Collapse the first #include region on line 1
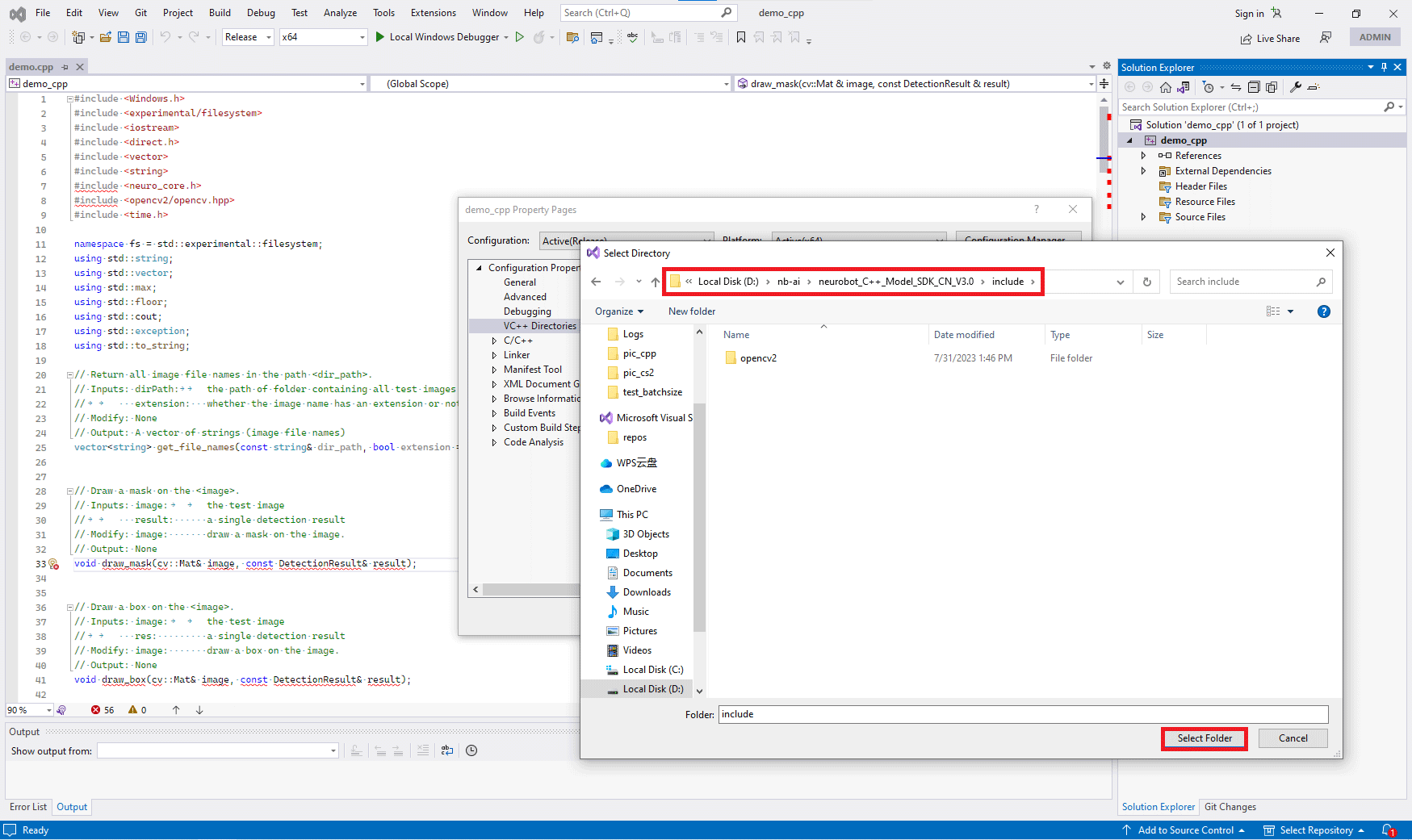Screen dimensions: 1412x840 click(70, 98)
